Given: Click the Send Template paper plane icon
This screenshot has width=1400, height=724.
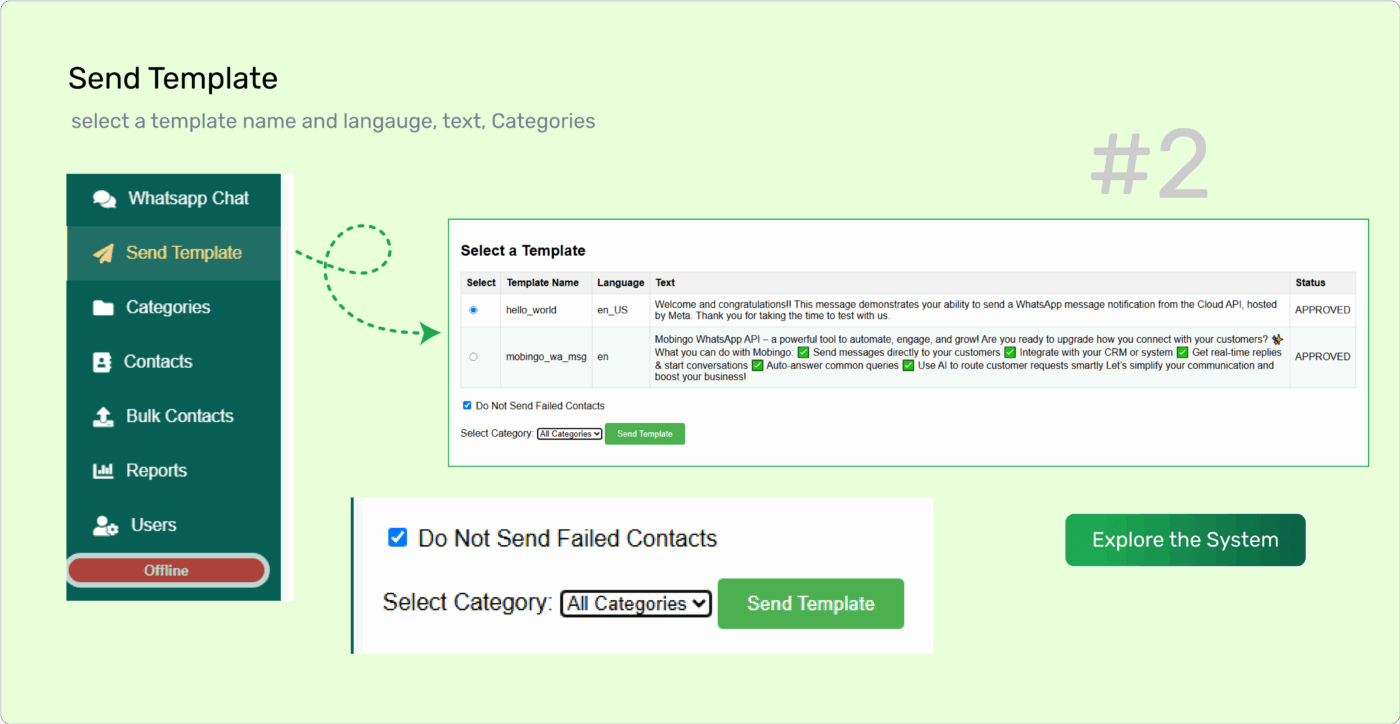Looking at the screenshot, I should coord(103,253).
